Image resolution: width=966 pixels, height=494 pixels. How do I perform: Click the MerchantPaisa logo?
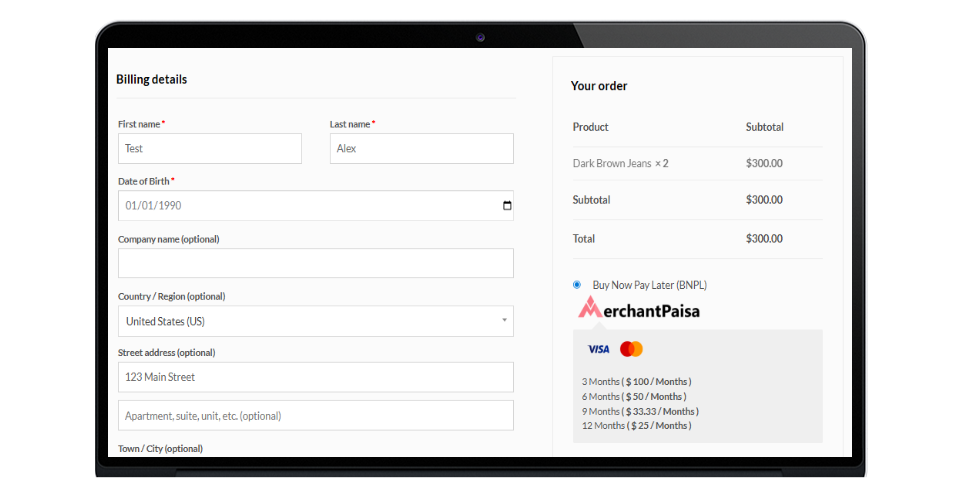[639, 309]
